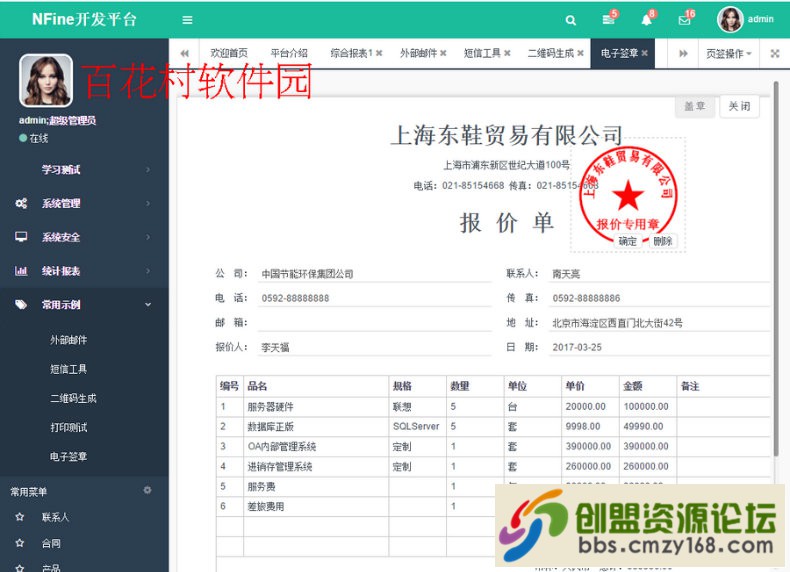Screen dimensions: 790x572
Task: Click the sidebar user profile photo
Action: coord(46,81)
